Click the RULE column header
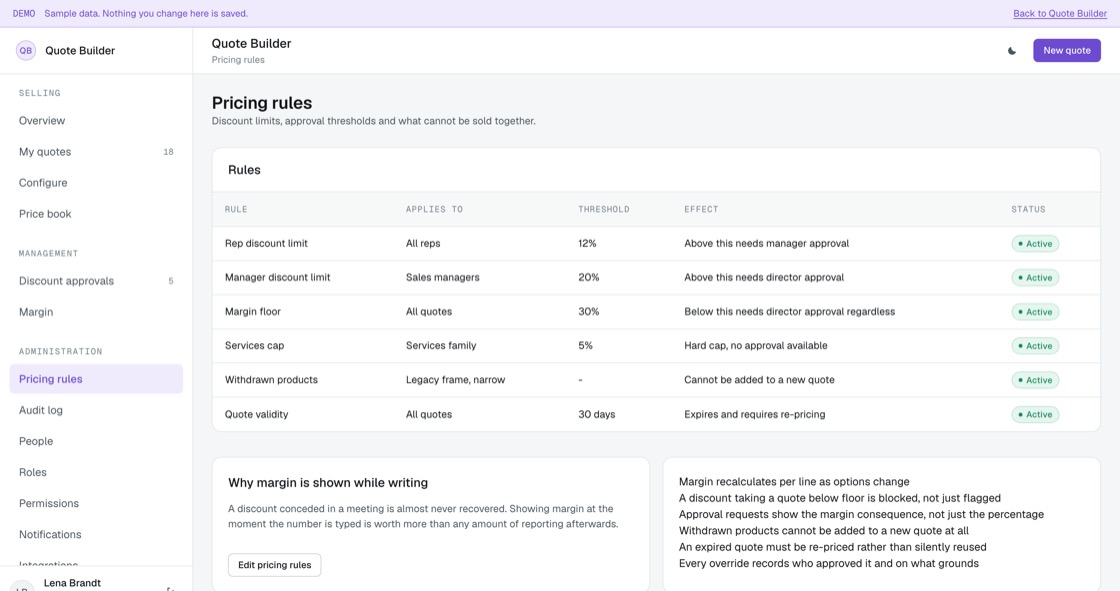The height and width of the screenshot is (591, 1120). pyautogui.click(x=236, y=209)
